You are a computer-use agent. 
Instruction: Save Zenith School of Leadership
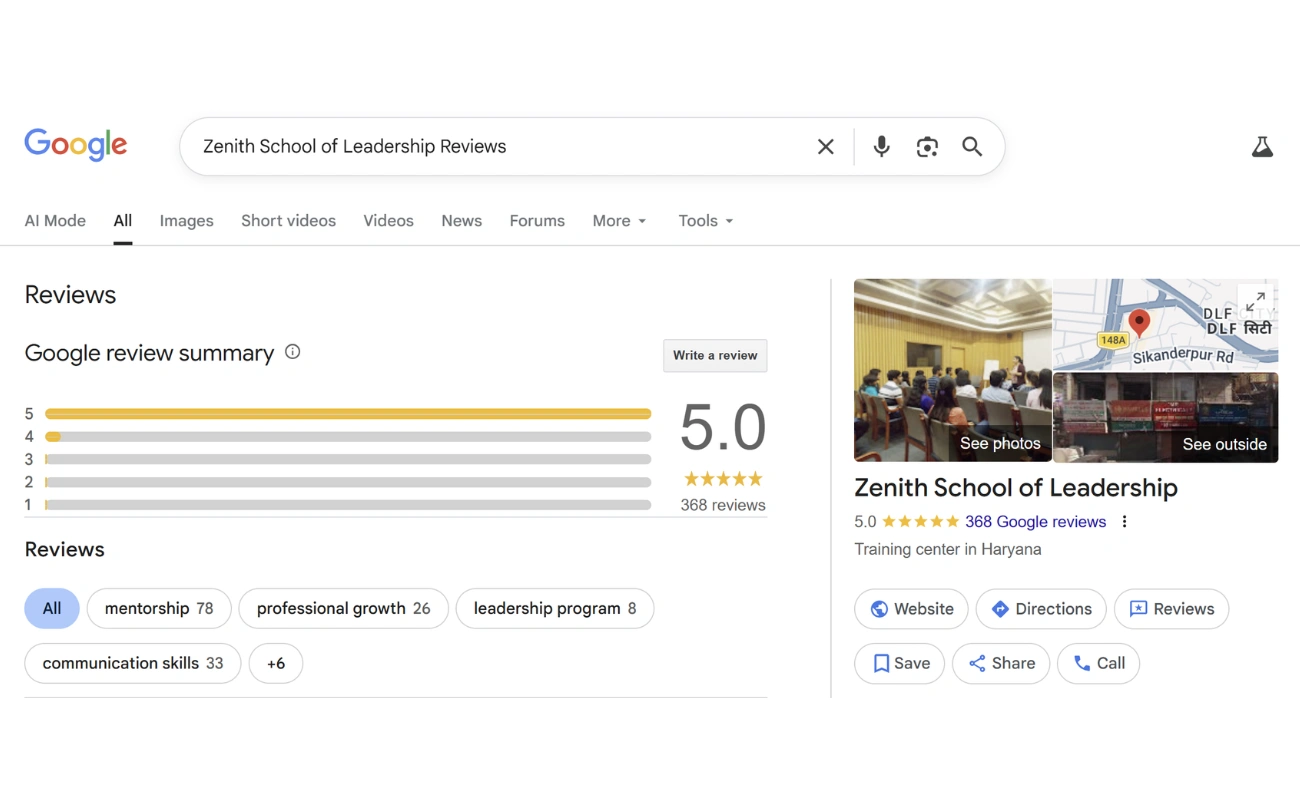(x=899, y=663)
